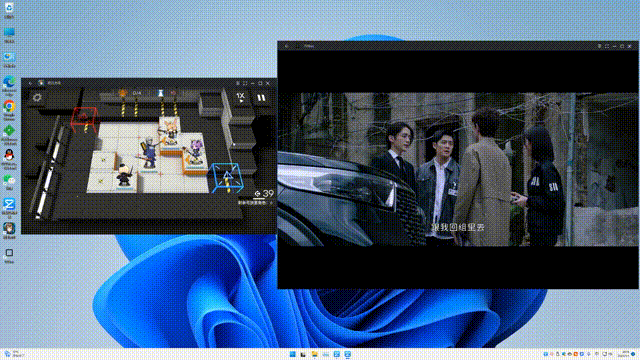Click the video frame to pause playback
This screenshot has height=360, width=640.
458,169
